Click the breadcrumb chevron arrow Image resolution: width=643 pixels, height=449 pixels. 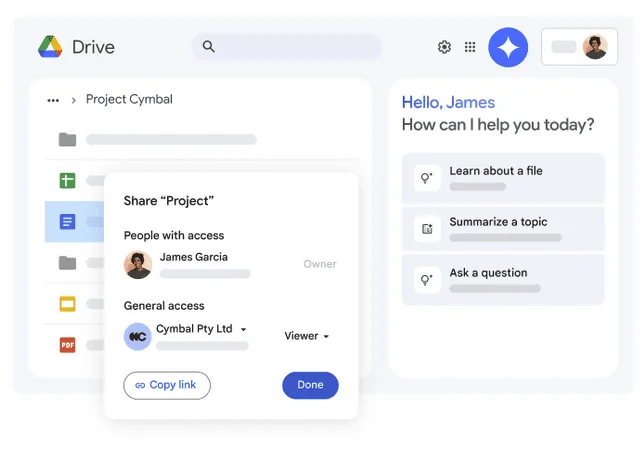tap(73, 100)
